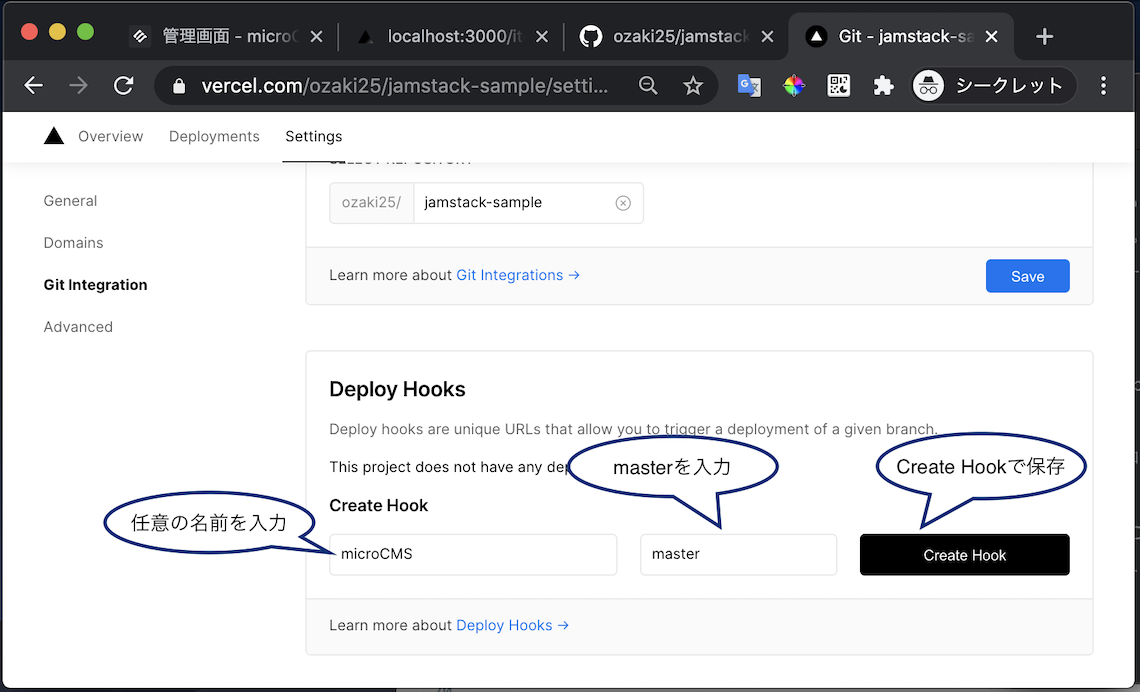Click the lock icon in address bar
This screenshot has height=692, width=1140.
(179, 86)
